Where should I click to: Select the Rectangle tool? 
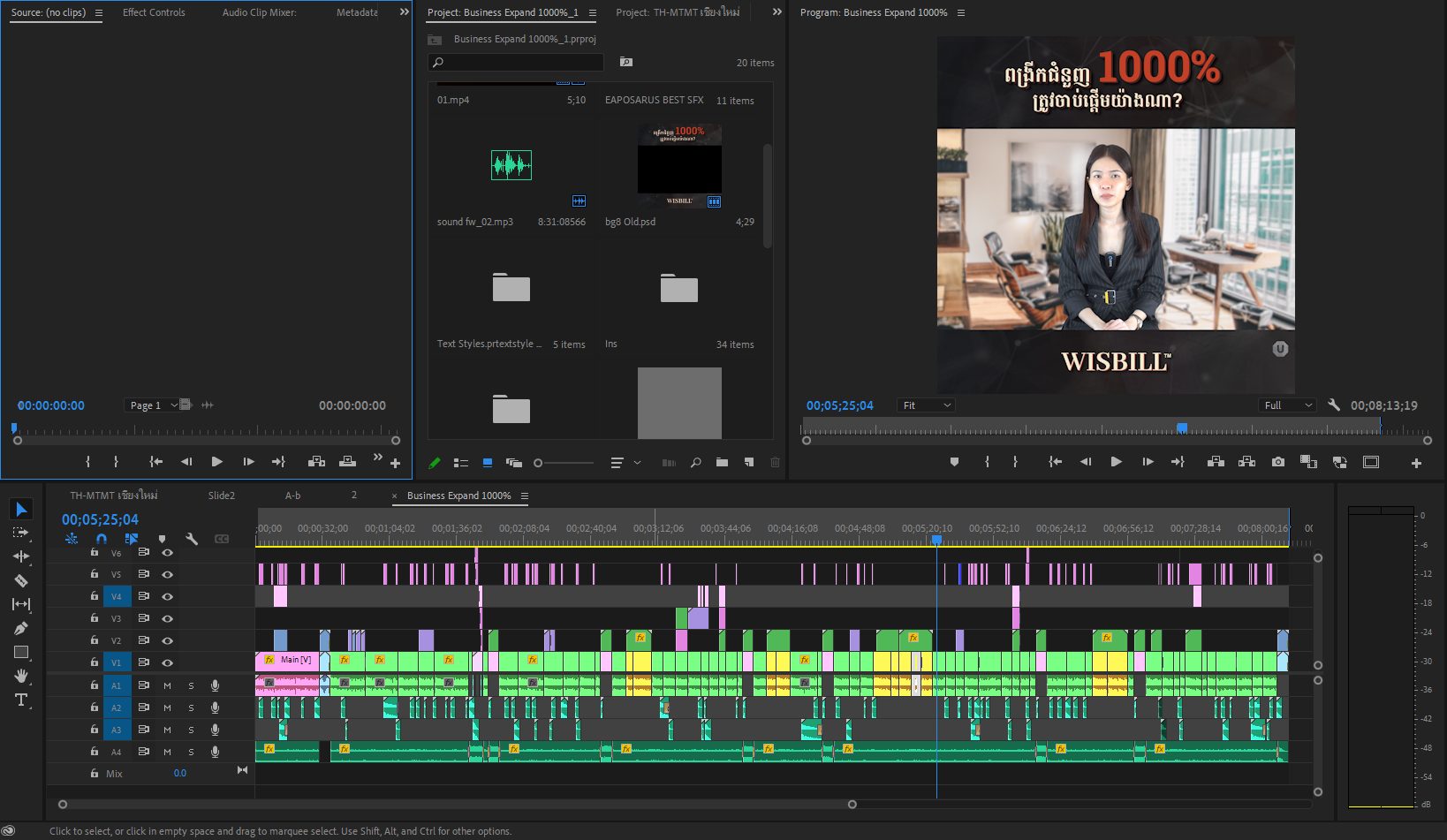pyautogui.click(x=21, y=652)
